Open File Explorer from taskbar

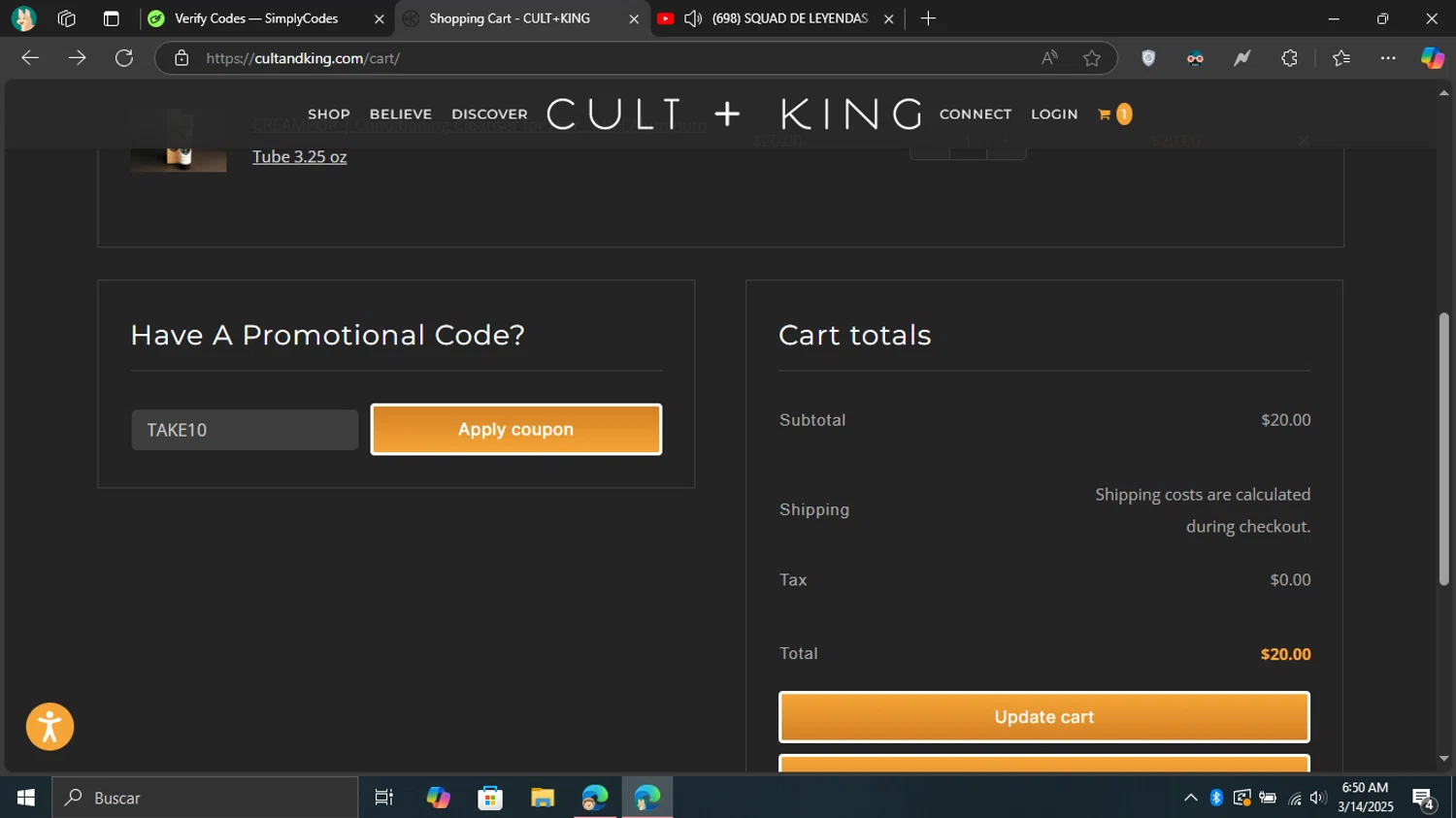coord(543,798)
